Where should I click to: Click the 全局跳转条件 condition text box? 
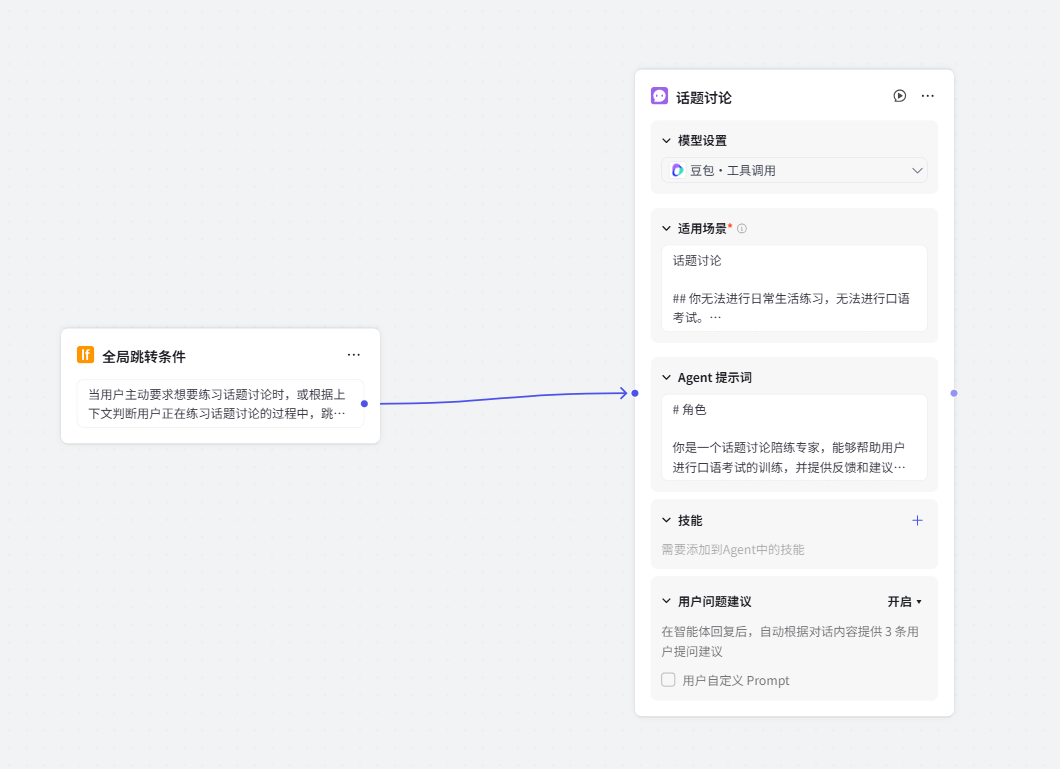(220, 403)
